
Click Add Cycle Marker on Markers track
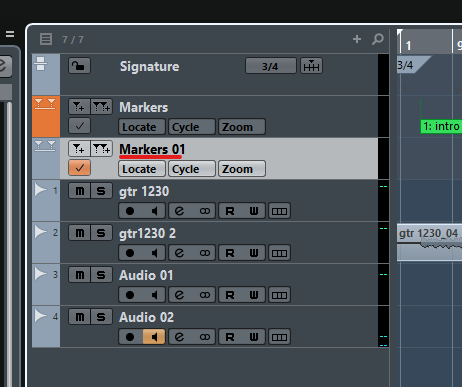tap(101, 107)
